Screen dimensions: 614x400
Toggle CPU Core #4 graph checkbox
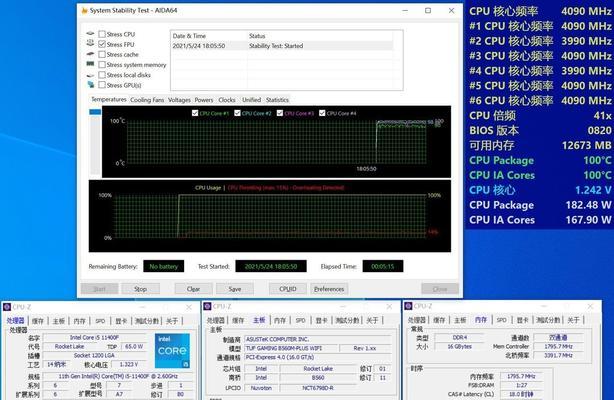pos(322,113)
